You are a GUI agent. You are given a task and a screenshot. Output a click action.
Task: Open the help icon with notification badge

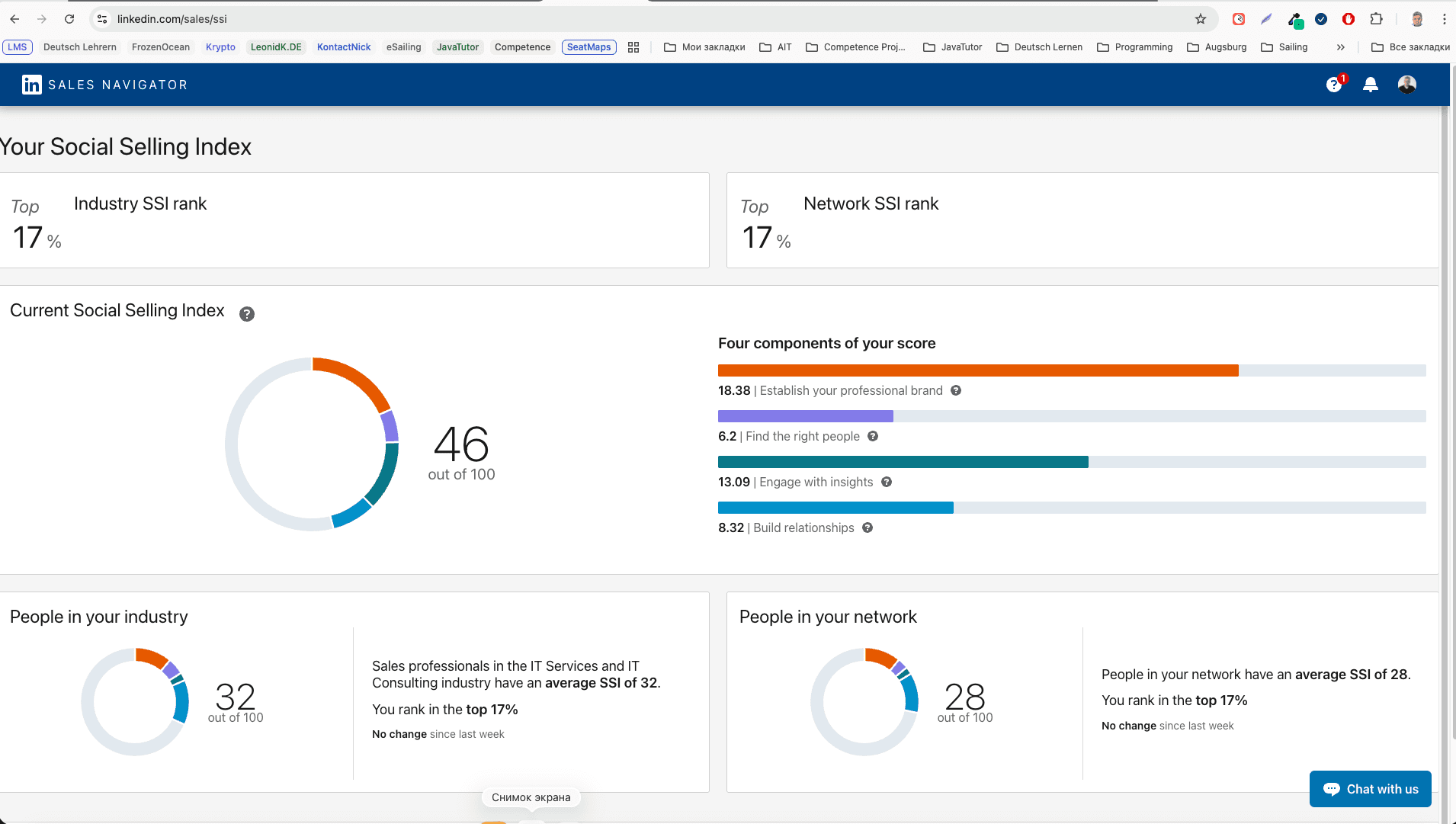tap(1334, 85)
